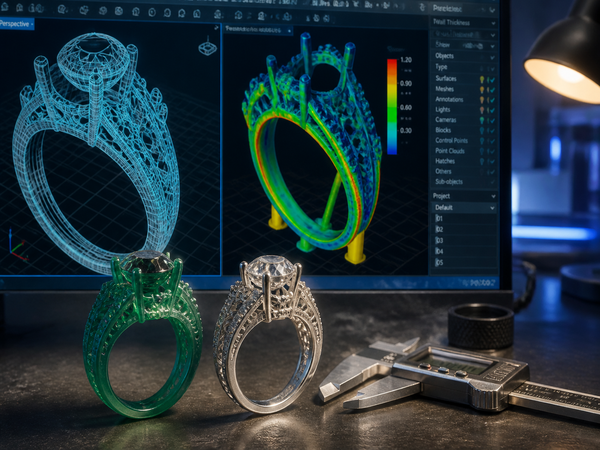Click the XYZ axis gizmo in Perspective viewport

tap(17, 246)
